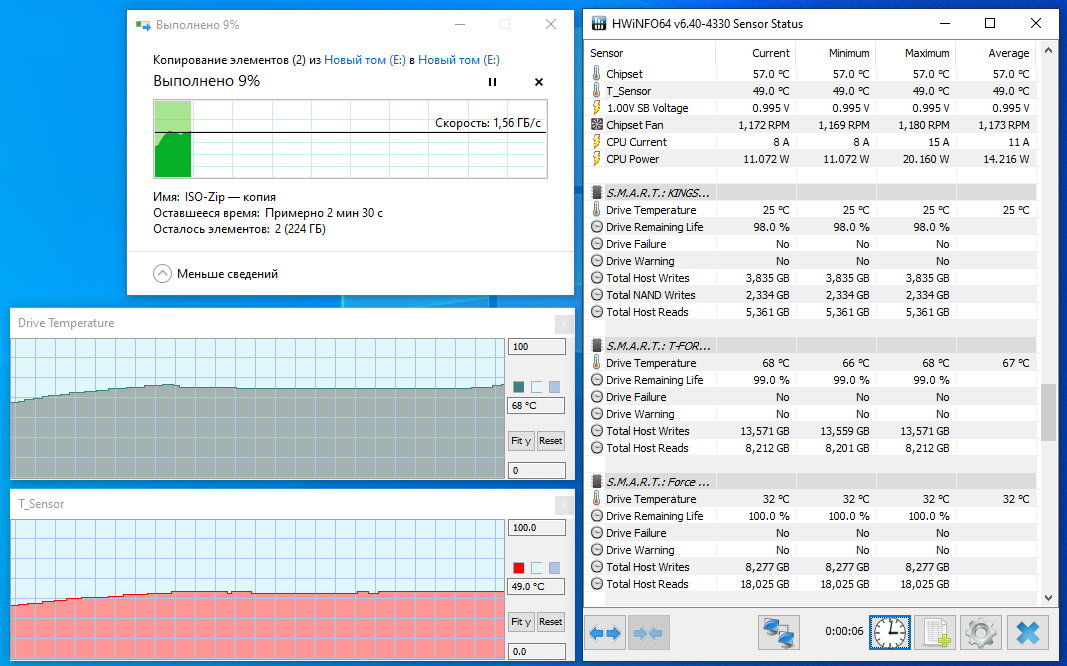Select the Chipset thermometer icon
The height and width of the screenshot is (666, 1067).
pos(597,73)
